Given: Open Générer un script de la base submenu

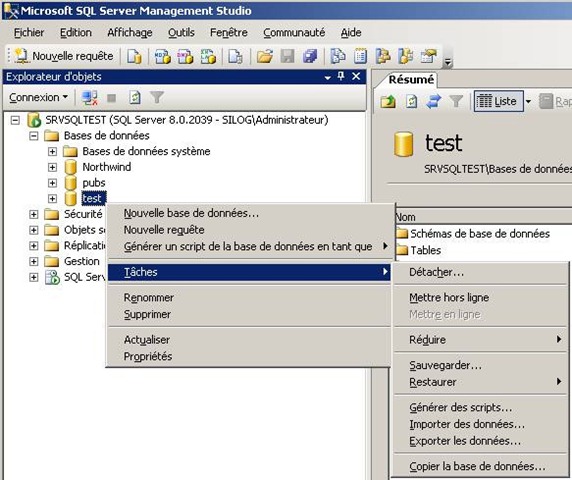Looking at the screenshot, I should tap(249, 247).
